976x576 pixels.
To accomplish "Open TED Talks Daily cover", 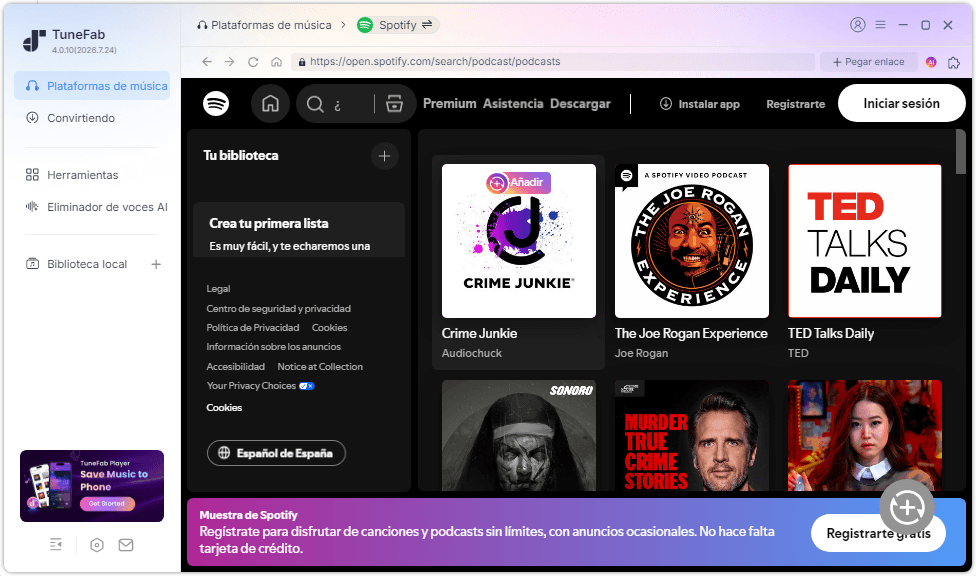I will 865,241.
